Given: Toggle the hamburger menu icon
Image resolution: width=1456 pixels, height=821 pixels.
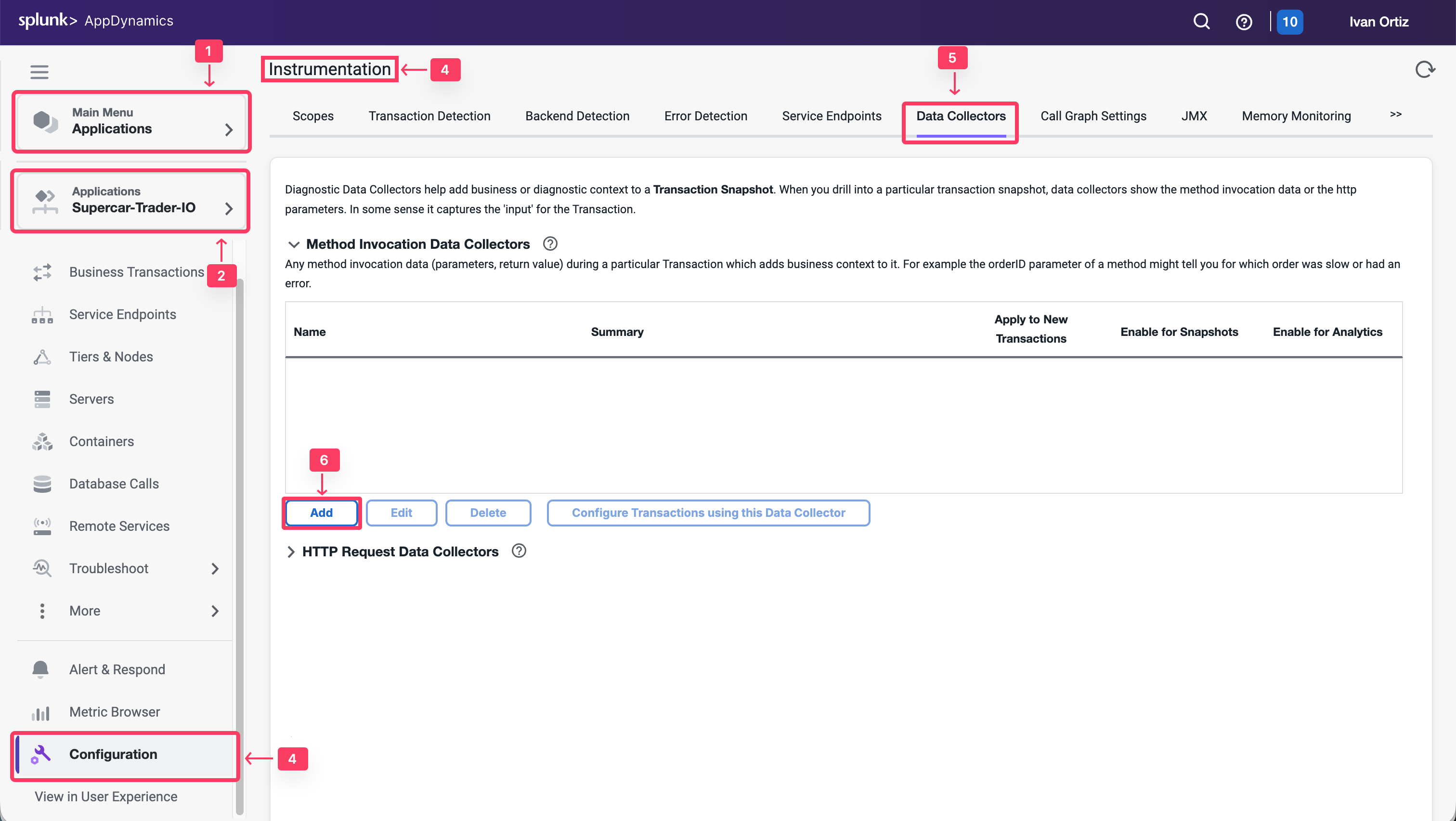Looking at the screenshot, I should 39,72.
